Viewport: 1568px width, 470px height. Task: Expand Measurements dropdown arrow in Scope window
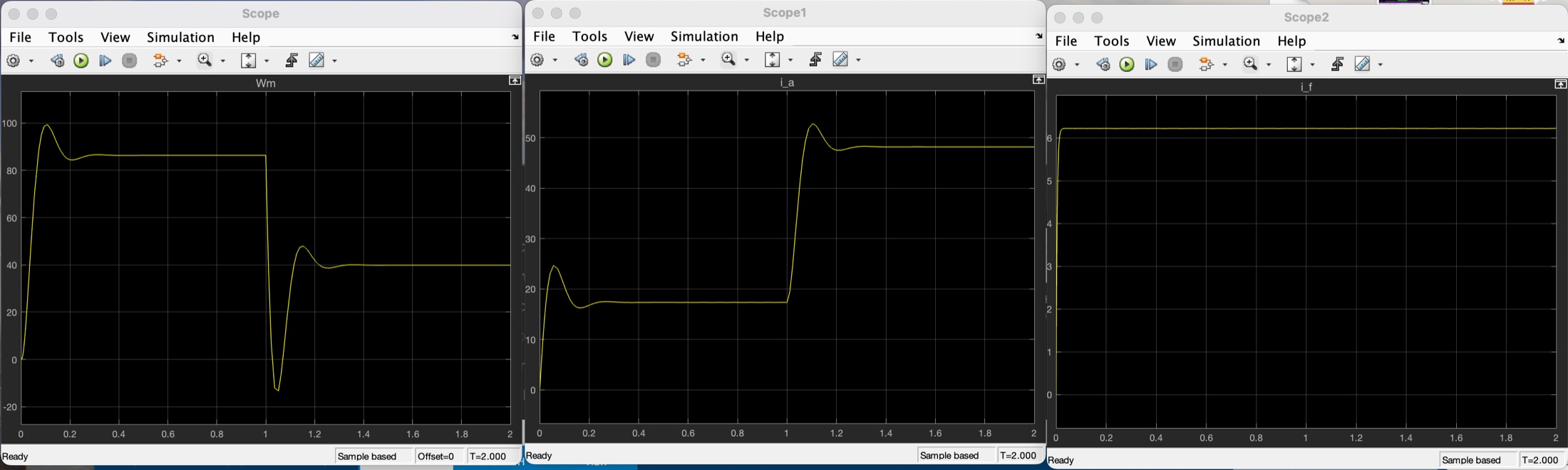(334, 61)
